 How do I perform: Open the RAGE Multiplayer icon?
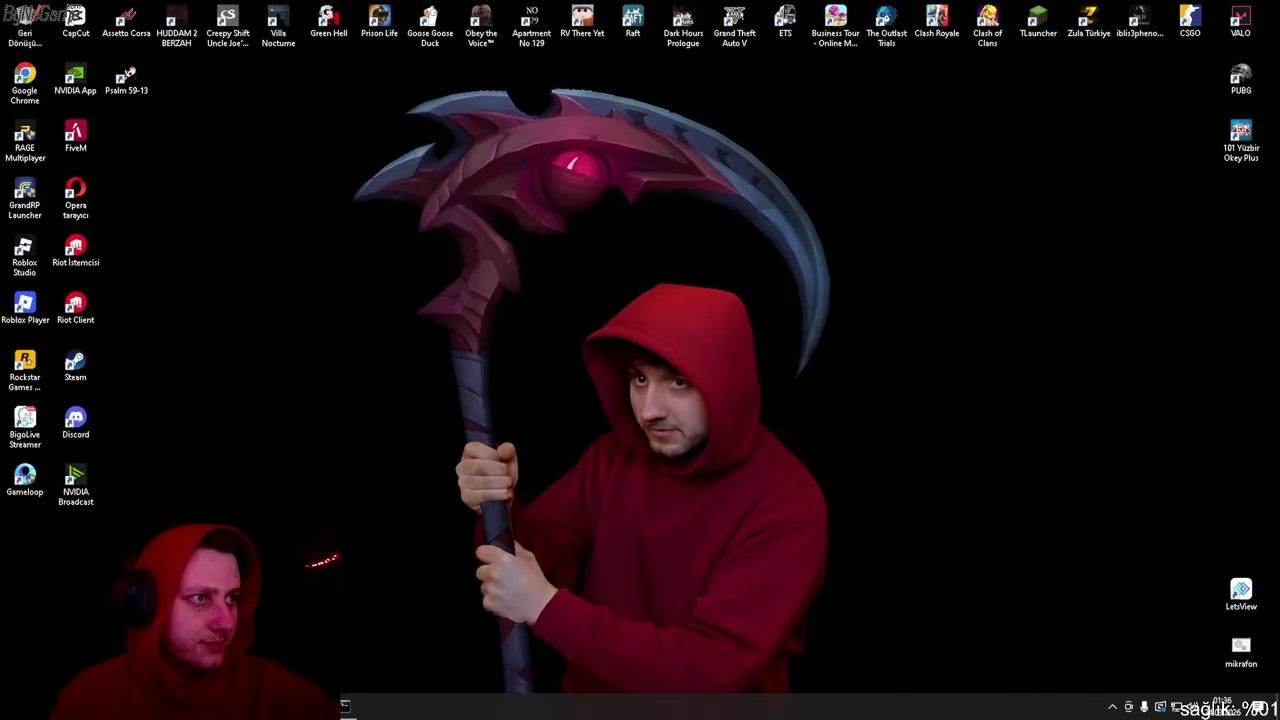tap(25, 141)
